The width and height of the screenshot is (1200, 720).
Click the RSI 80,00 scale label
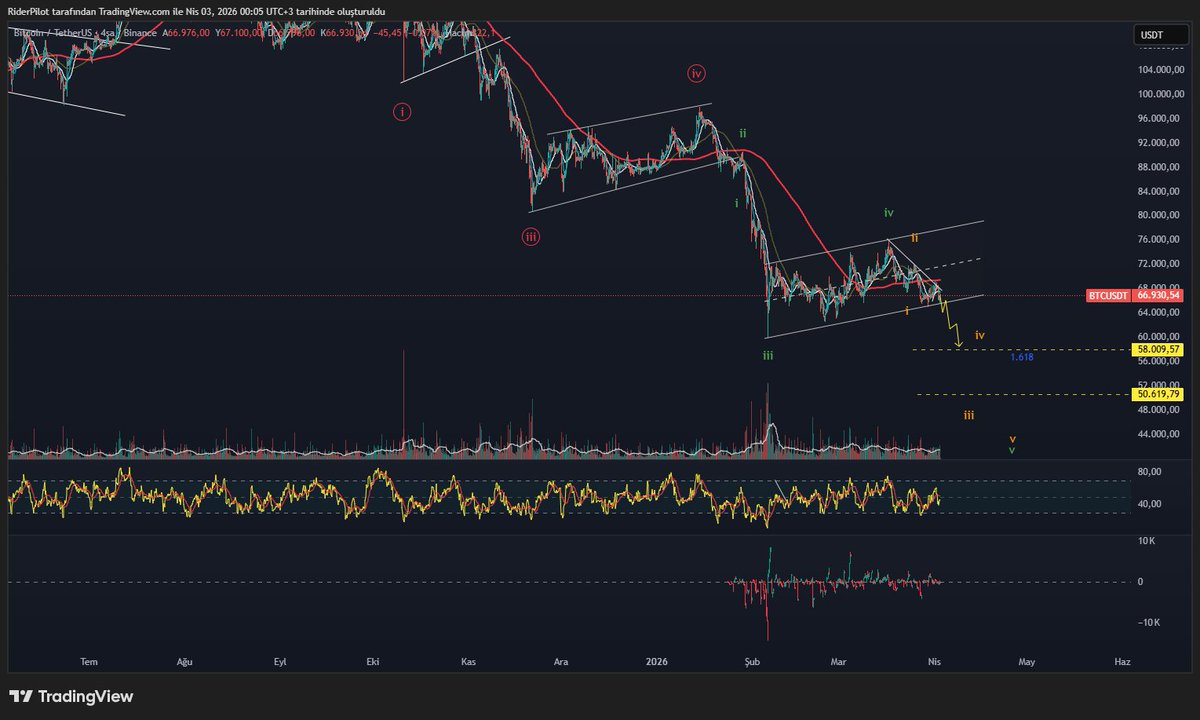(1150, 472)
